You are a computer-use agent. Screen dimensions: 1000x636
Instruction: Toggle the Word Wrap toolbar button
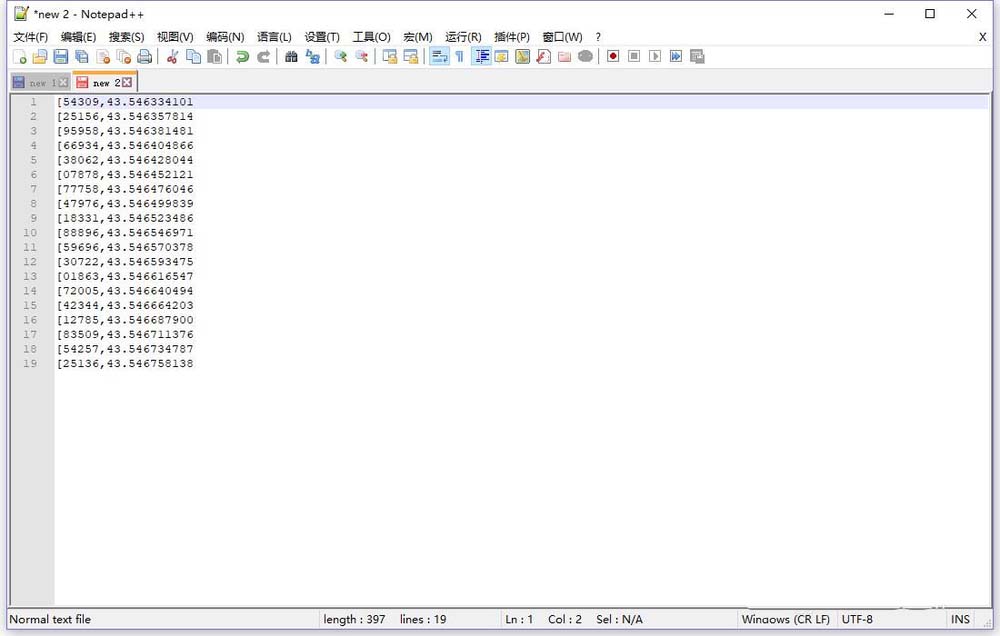(439, 57)
